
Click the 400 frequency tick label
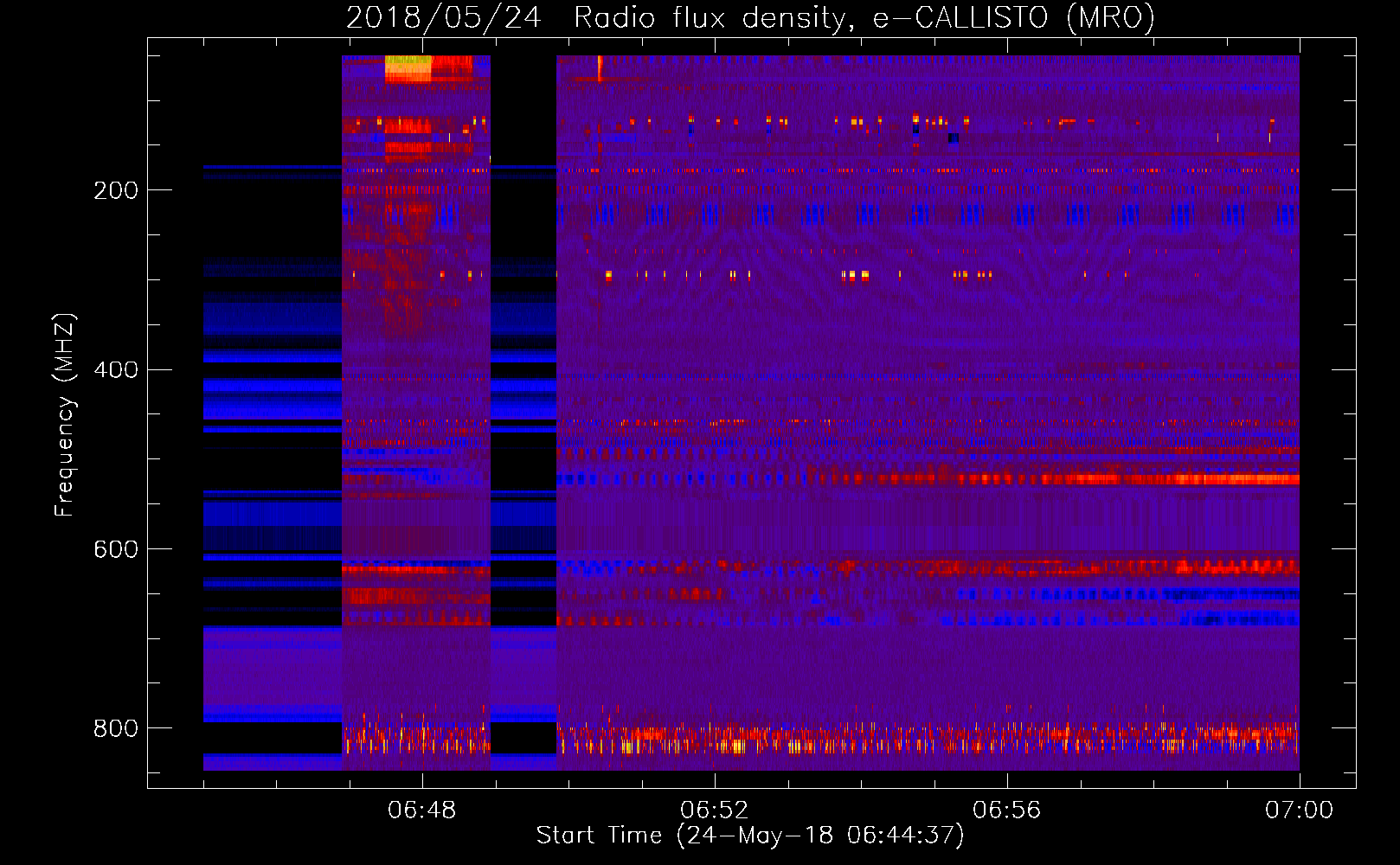[x=116, y=369]
